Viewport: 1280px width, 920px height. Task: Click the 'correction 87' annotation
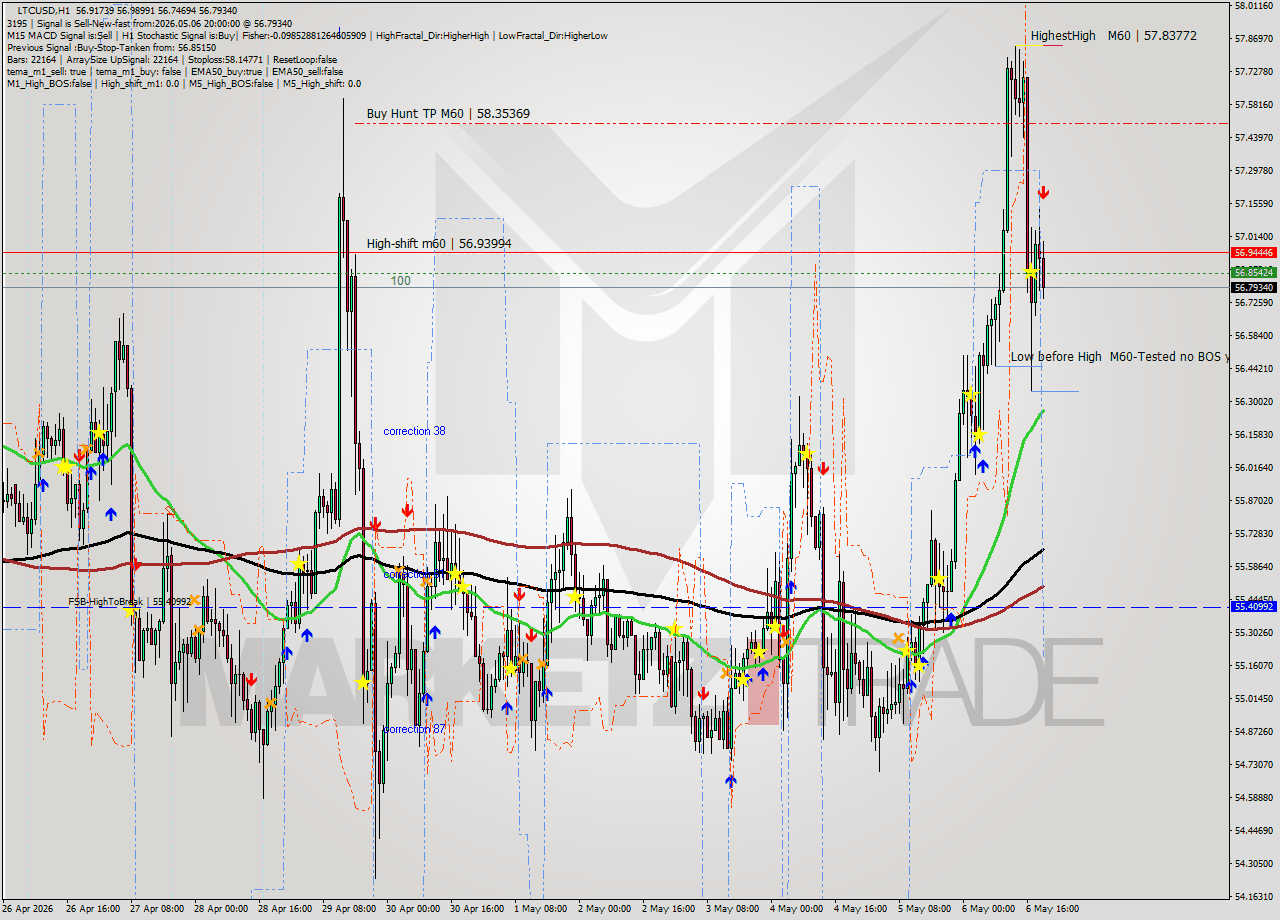414,729
